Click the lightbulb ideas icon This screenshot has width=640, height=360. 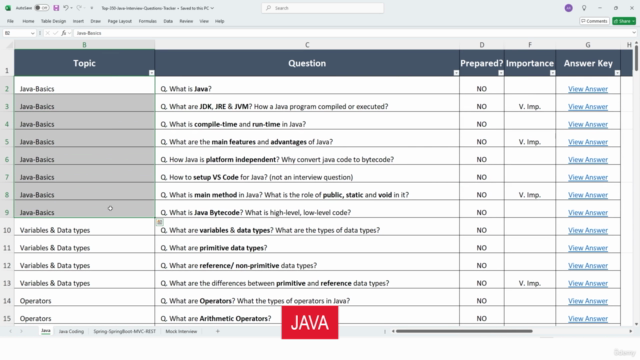(584, 8)
